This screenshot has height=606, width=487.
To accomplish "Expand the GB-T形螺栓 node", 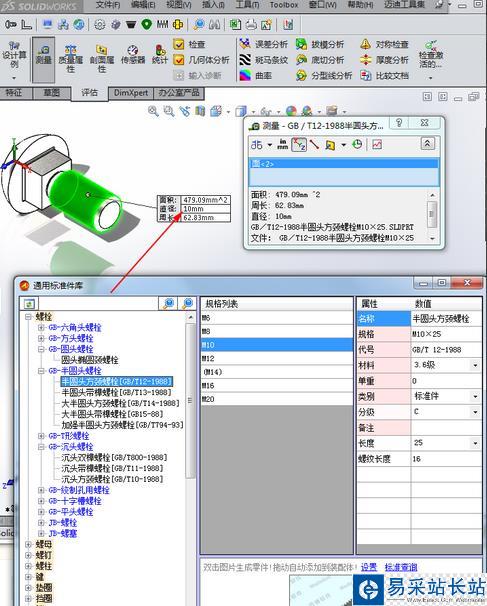I will coord(41,436).
